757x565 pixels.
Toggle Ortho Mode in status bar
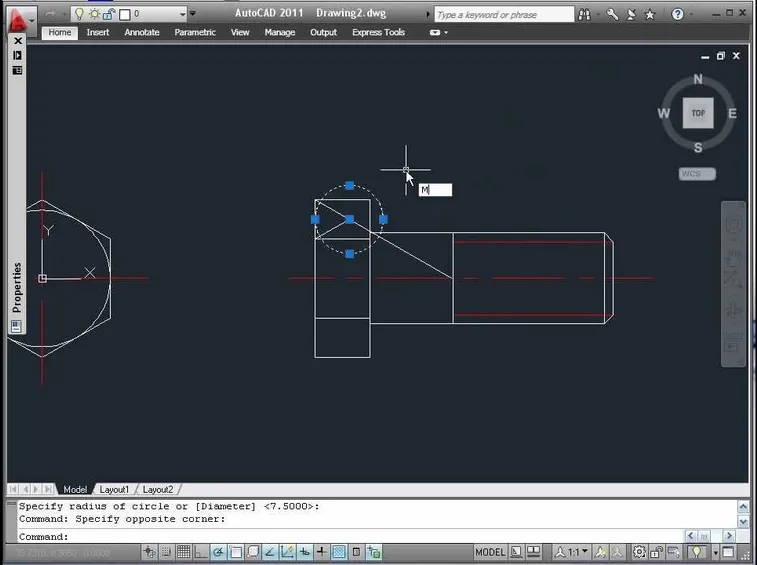click(x=201, y=551)
